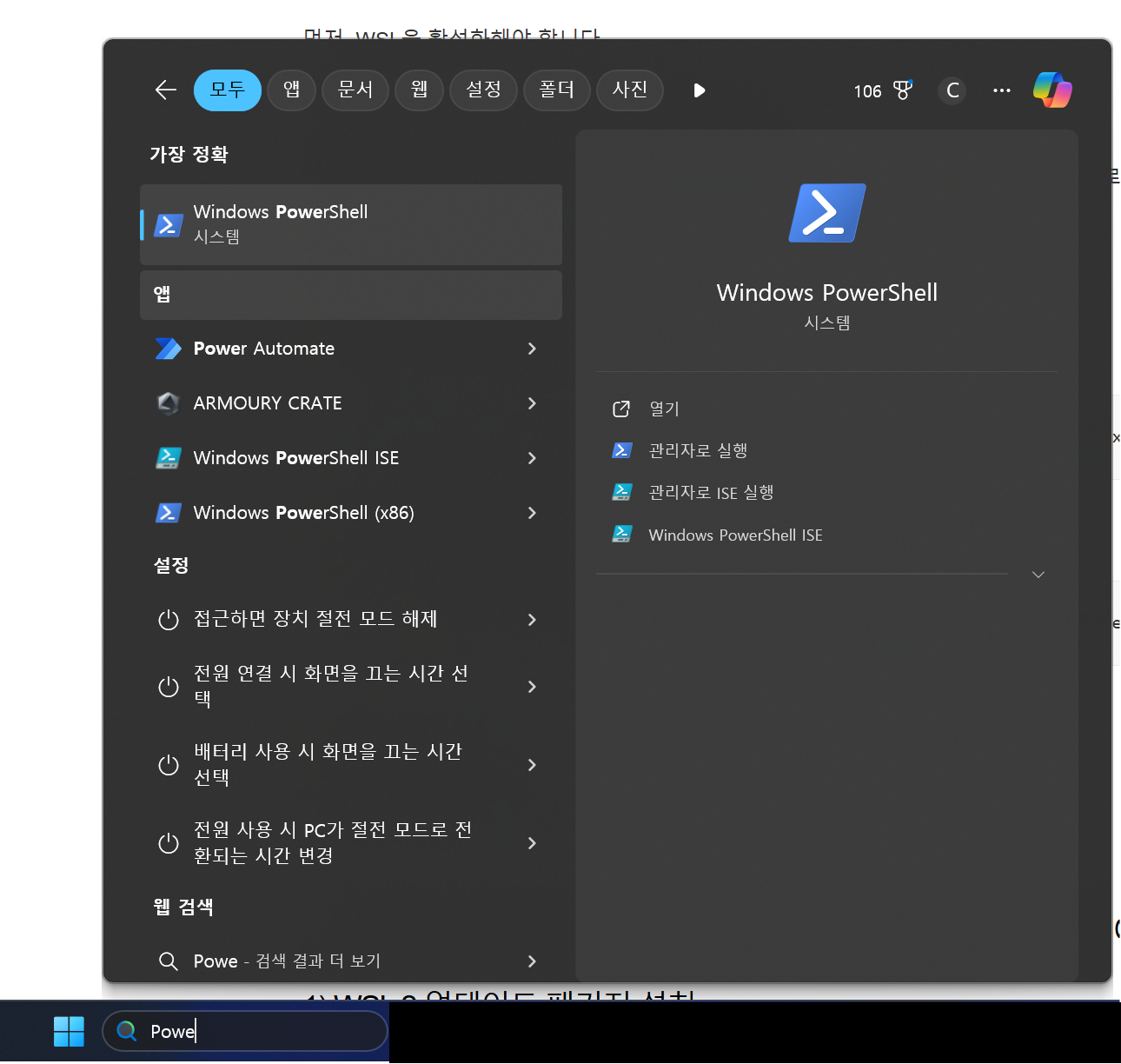Show more filter tabs with play arrow
The image size is (1121, 1064).
click(700, 90)
